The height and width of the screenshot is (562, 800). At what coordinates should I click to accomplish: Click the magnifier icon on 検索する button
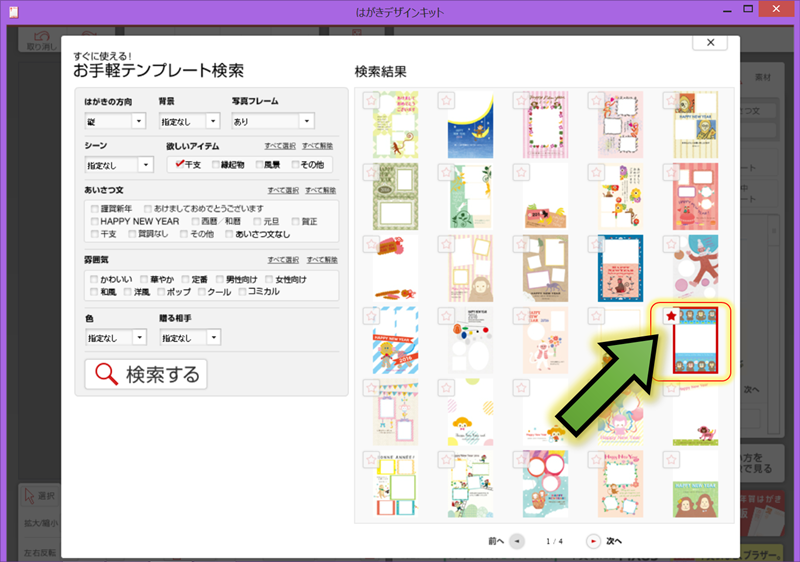(x=106, y=375)
